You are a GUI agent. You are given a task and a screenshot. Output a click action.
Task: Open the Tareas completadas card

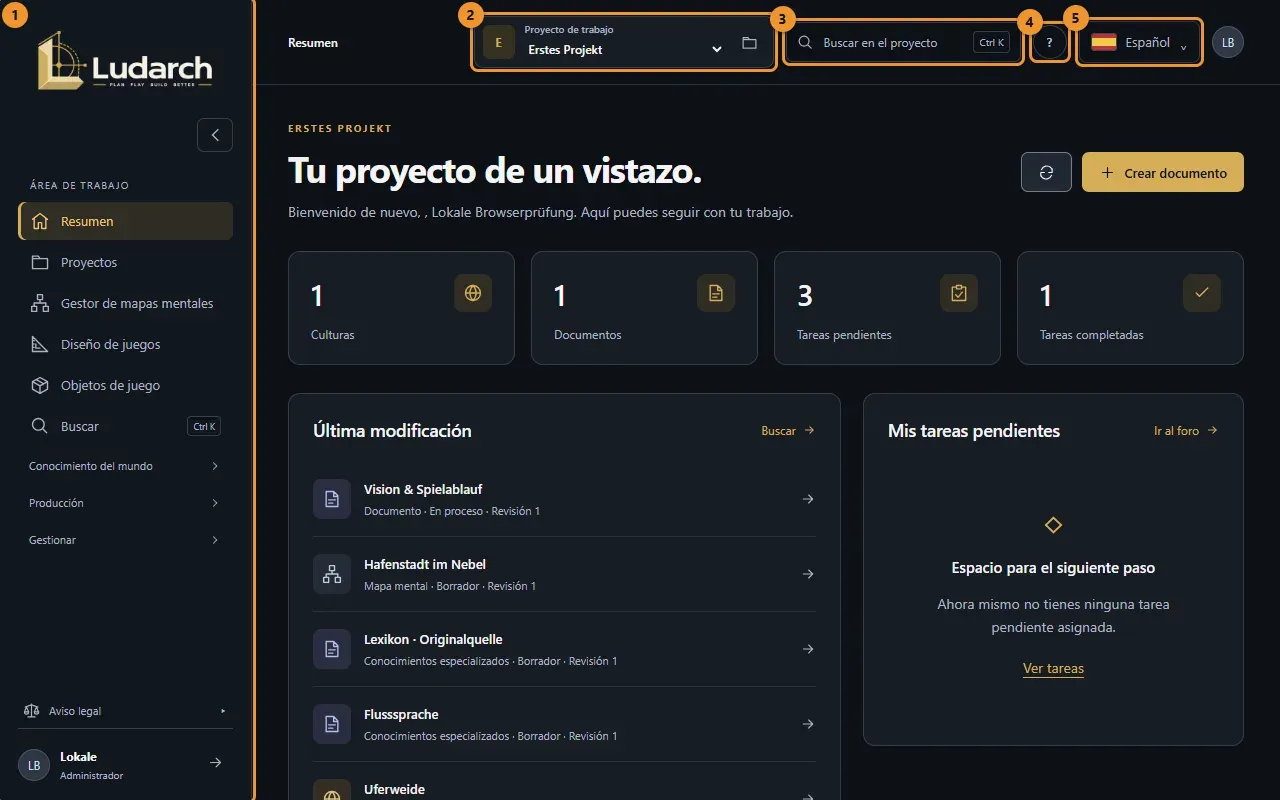(1130, 308)
